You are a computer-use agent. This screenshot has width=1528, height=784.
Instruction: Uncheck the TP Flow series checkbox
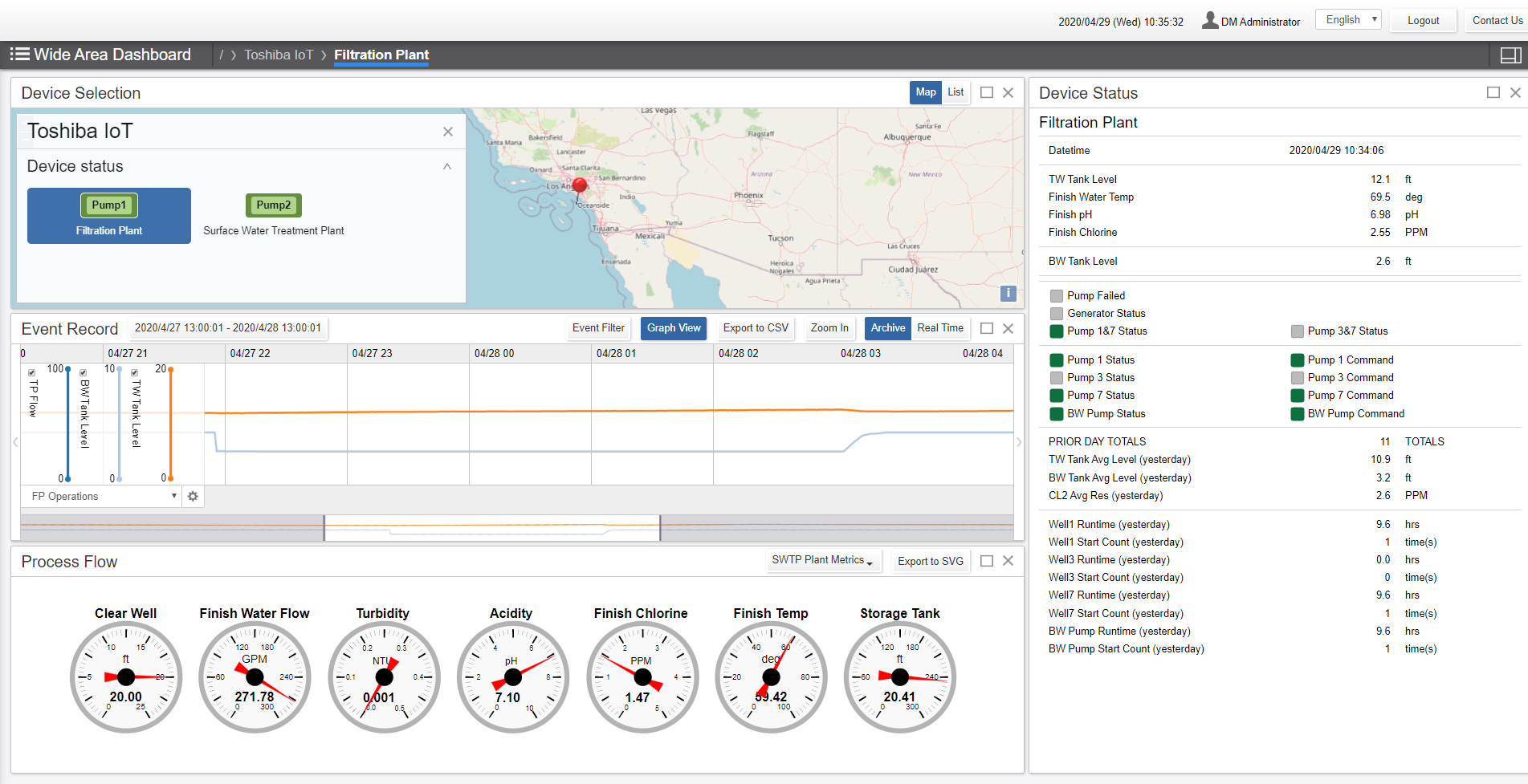coord(31,372)
